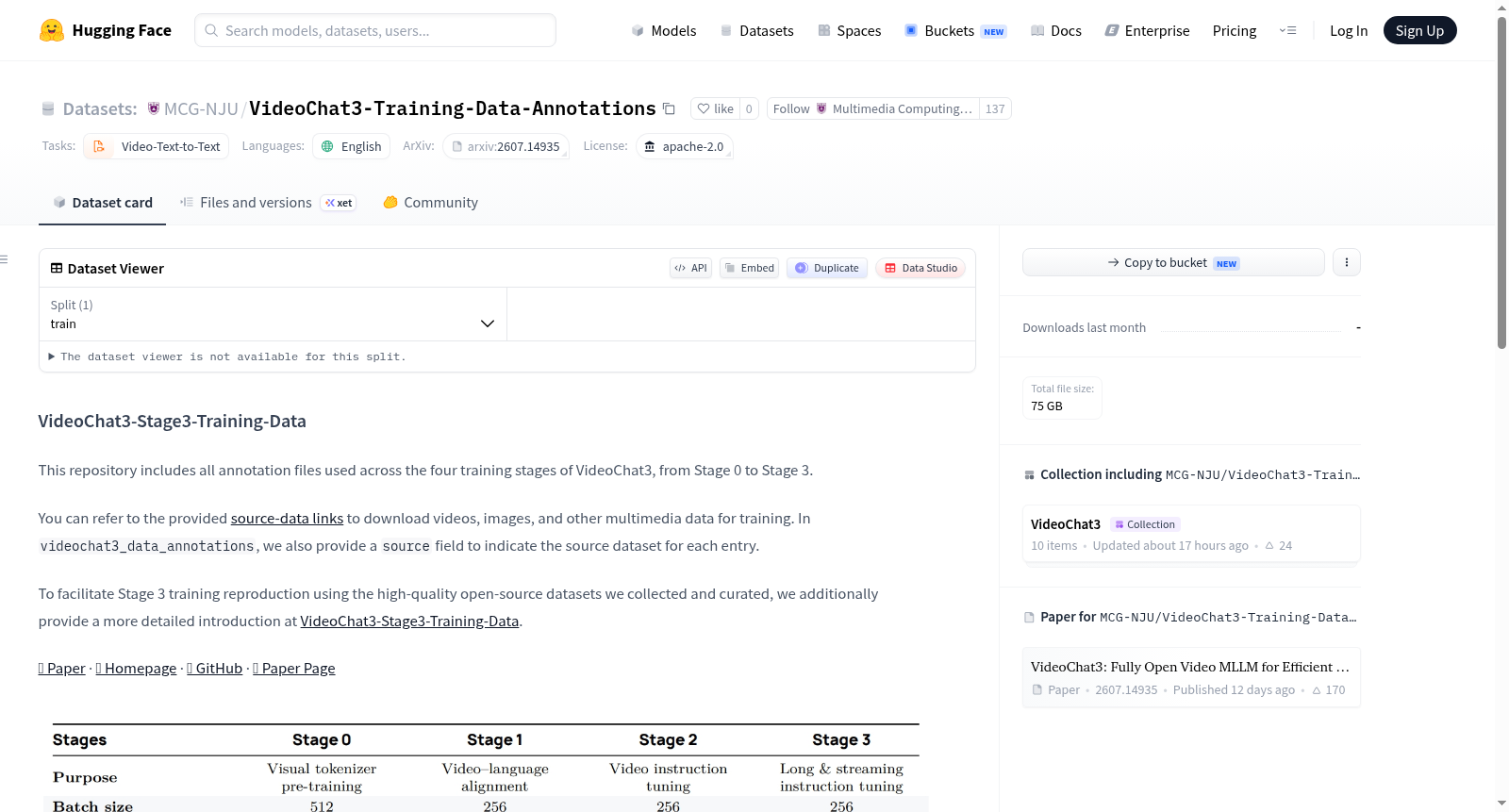This screenshot has width=1509, height=812.
Task: Open Data Studio
Action: [x=920, y=268]
